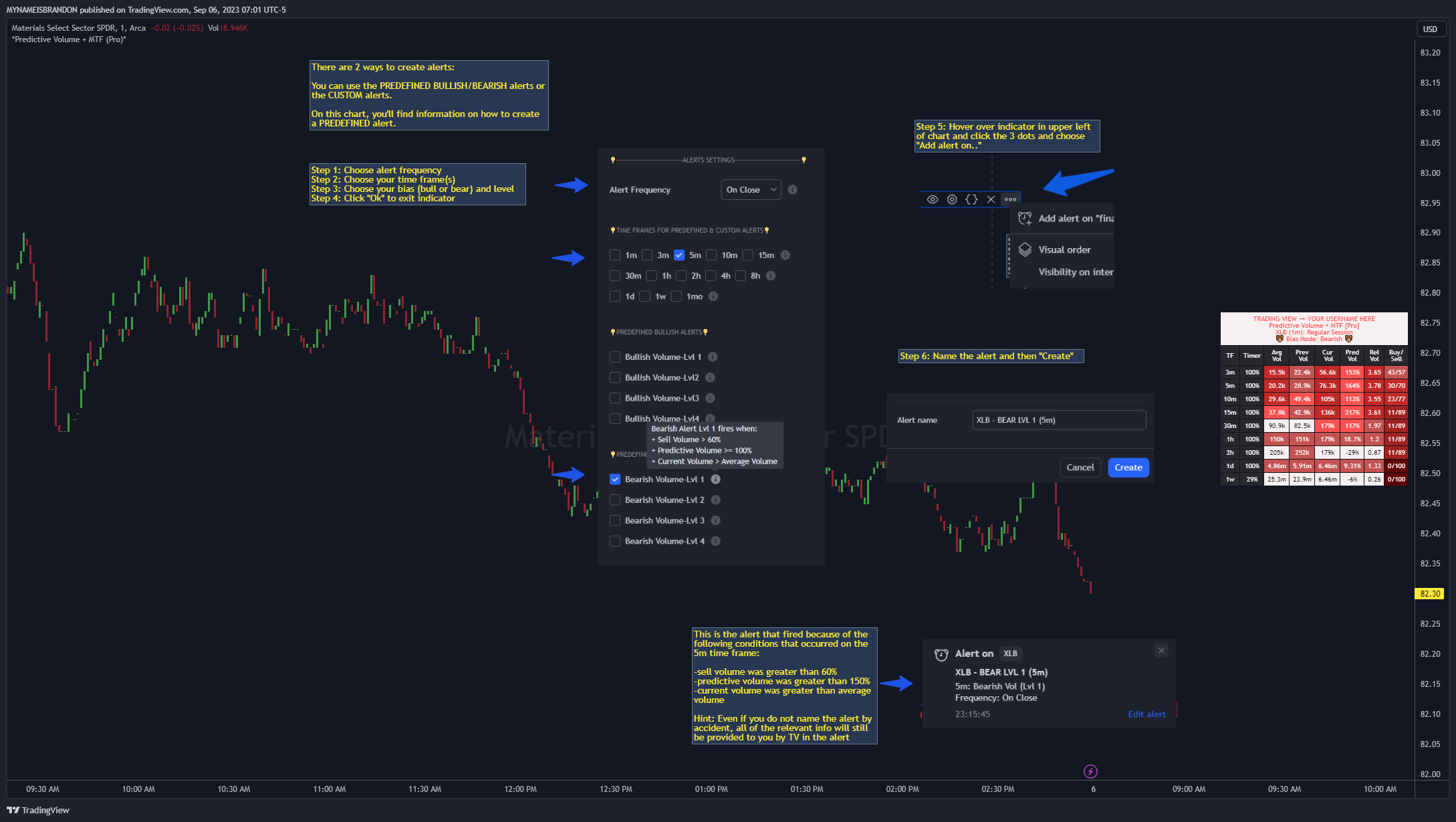Uncheck the 5m time frame checkbox
The width and height of the screenshot is (1456, 822).
click(x=679, y=255)
